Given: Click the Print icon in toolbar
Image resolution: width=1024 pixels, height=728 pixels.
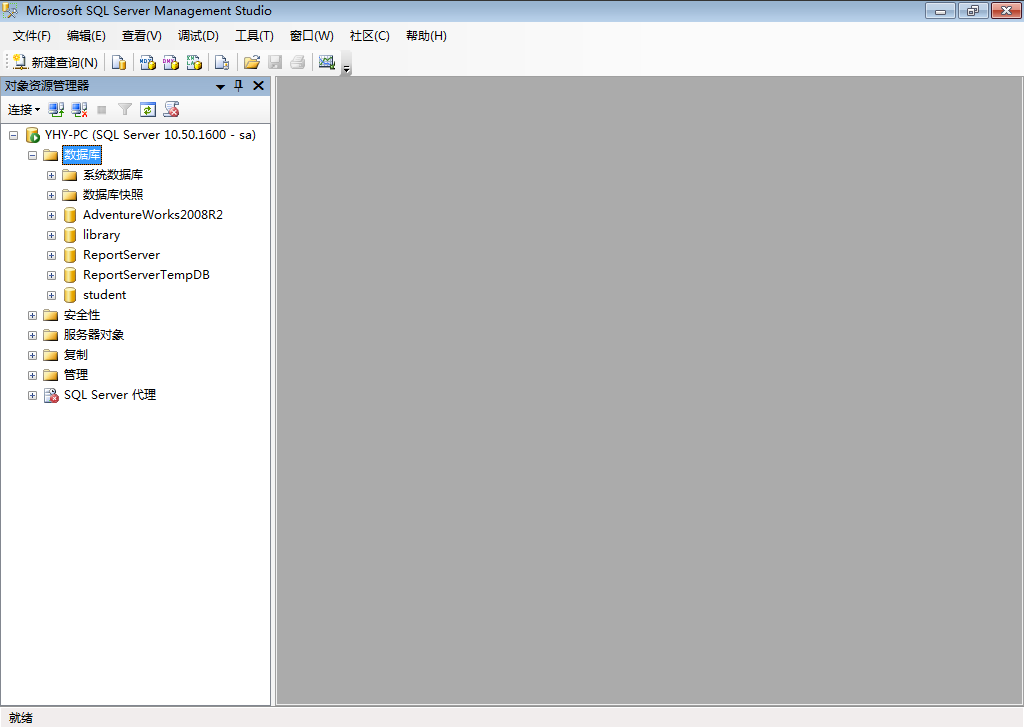Looking at the screenshot, I should (x=298, y=62).
